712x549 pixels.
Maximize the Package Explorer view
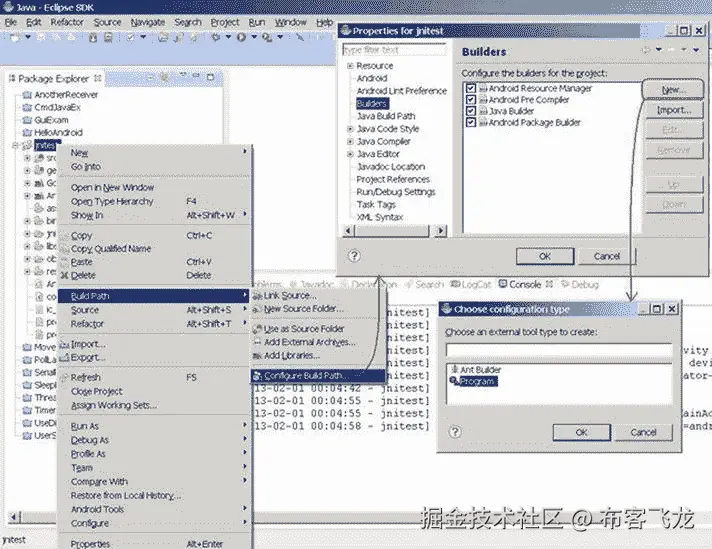[x=210, y=77]
